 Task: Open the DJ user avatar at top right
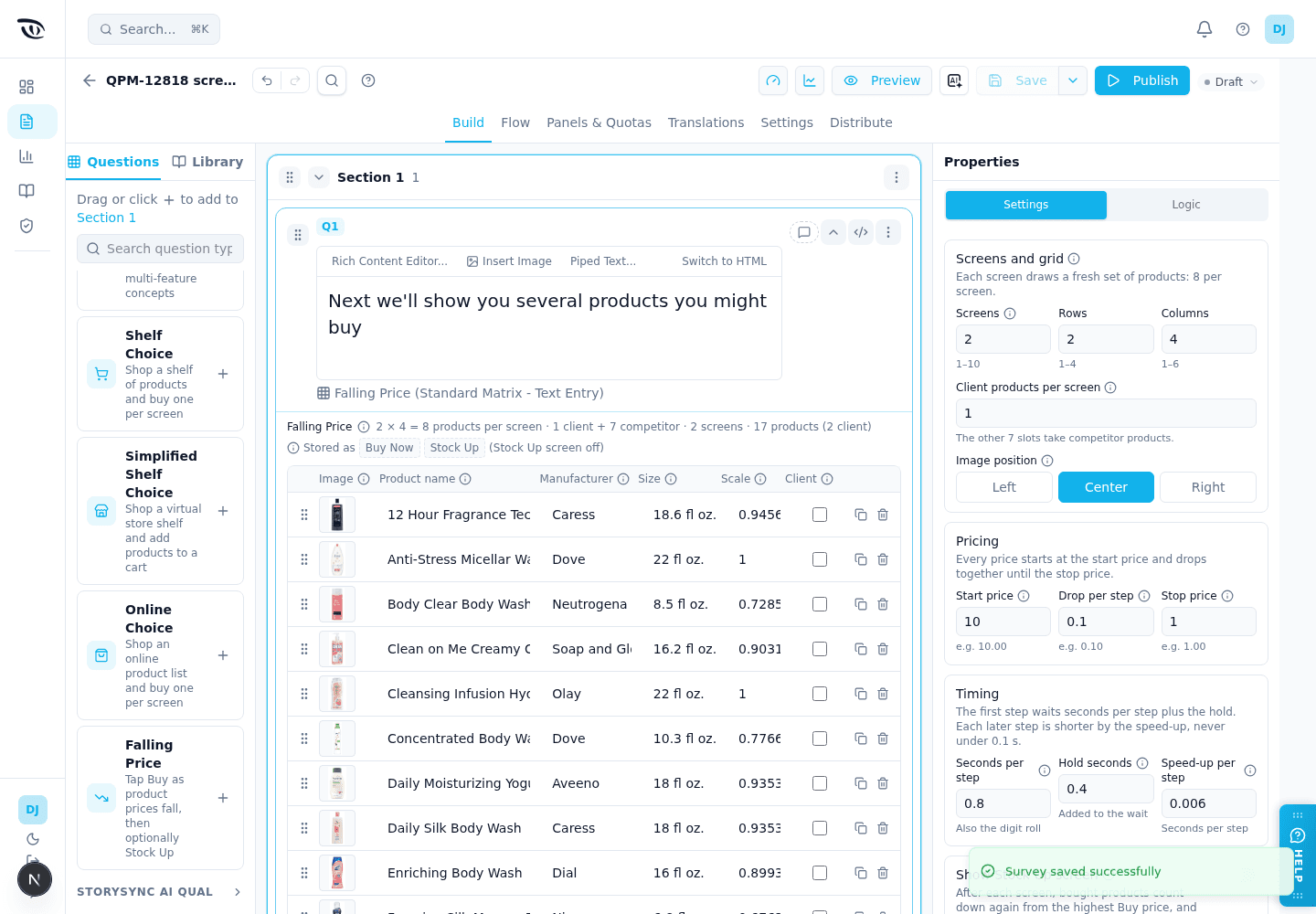click(x=1279, y=29)
